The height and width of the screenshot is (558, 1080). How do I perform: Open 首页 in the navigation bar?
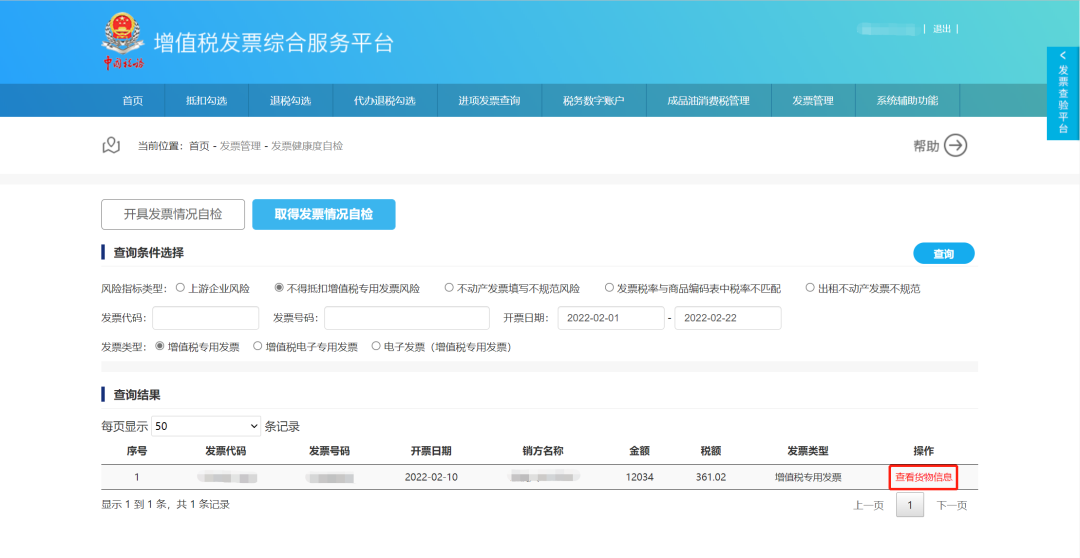(x=133, y=101)
